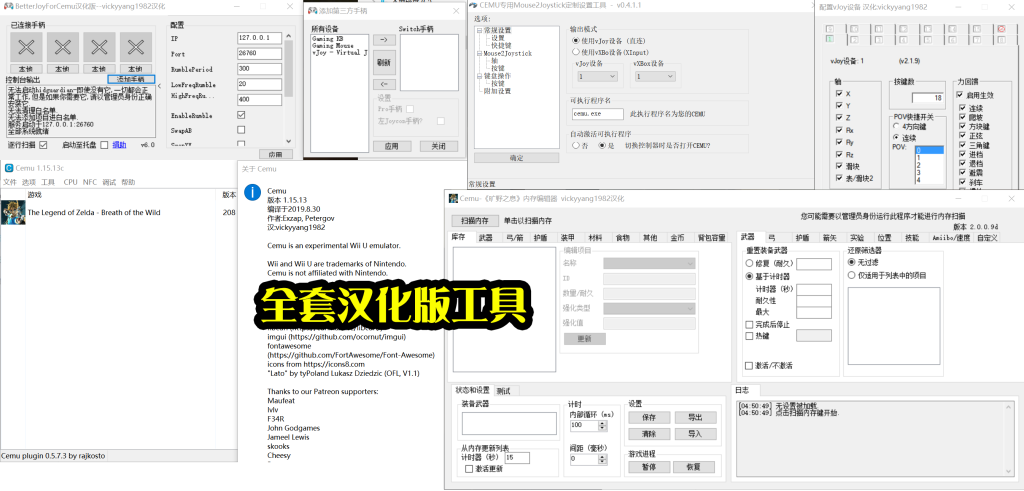Switch to the 弓/箭 tab
The width and height of the screenshot is (1024, 491).
[x=514, y=238]
